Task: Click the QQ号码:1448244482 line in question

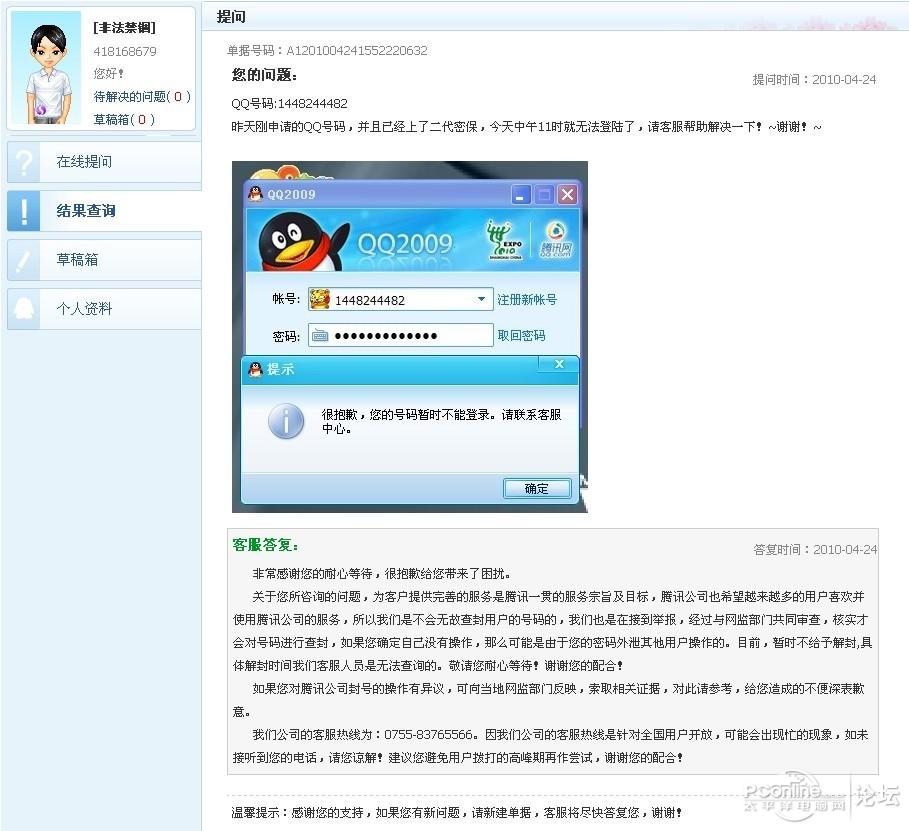Action: tap(289, 104)
